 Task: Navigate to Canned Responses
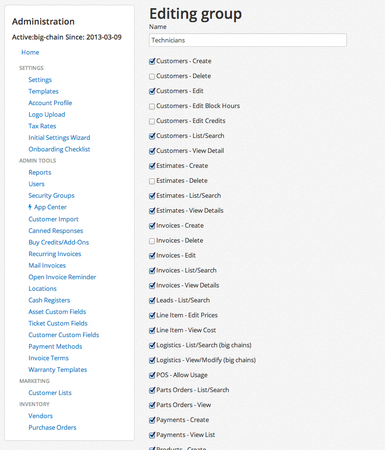coord(56,231)
